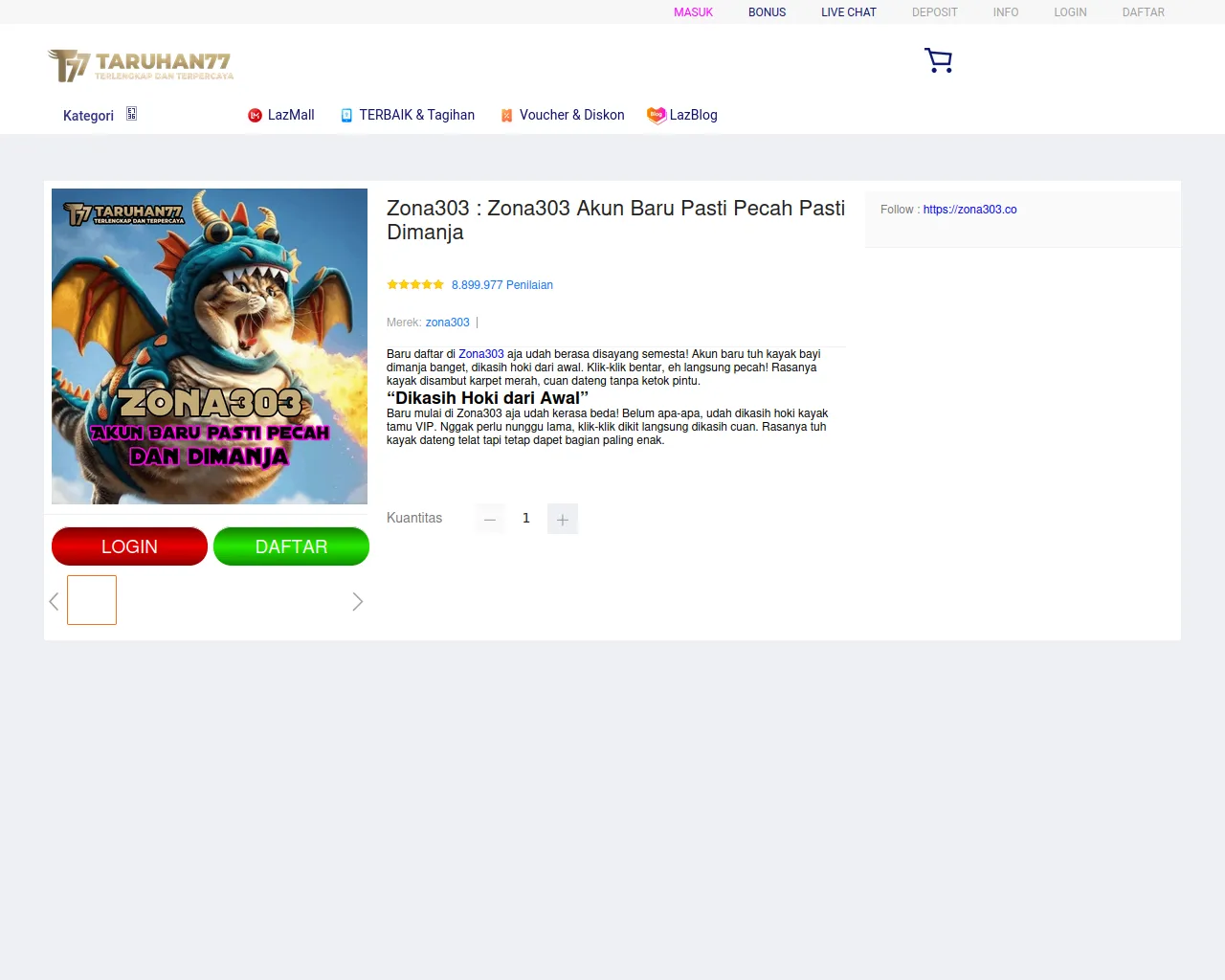Click the main Zona303 product image
Viewport: 1225px width, 980px height.
pyautogui.click(x=210, y=346)
